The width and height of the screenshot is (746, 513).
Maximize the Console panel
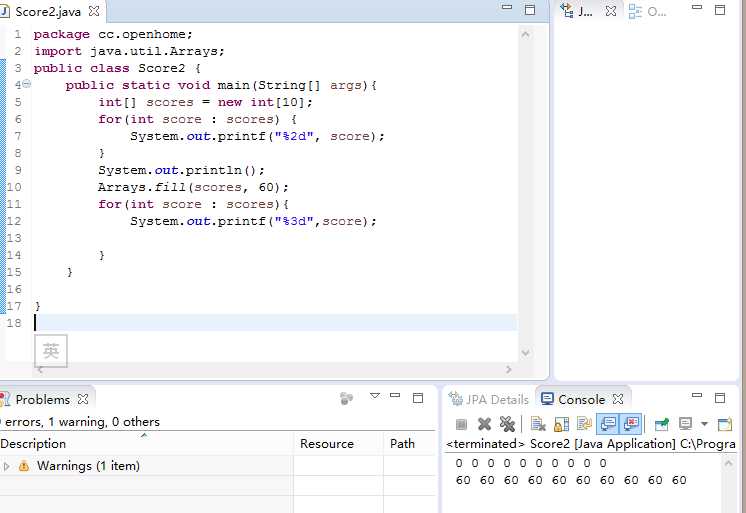click(720, 397)
